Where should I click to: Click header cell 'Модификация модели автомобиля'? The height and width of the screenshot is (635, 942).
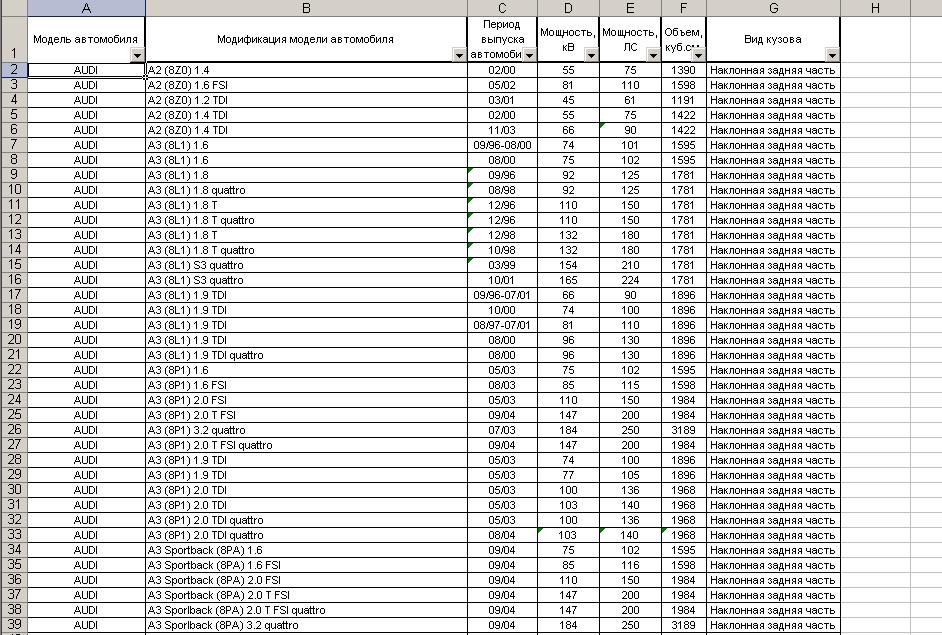(306, 40)
